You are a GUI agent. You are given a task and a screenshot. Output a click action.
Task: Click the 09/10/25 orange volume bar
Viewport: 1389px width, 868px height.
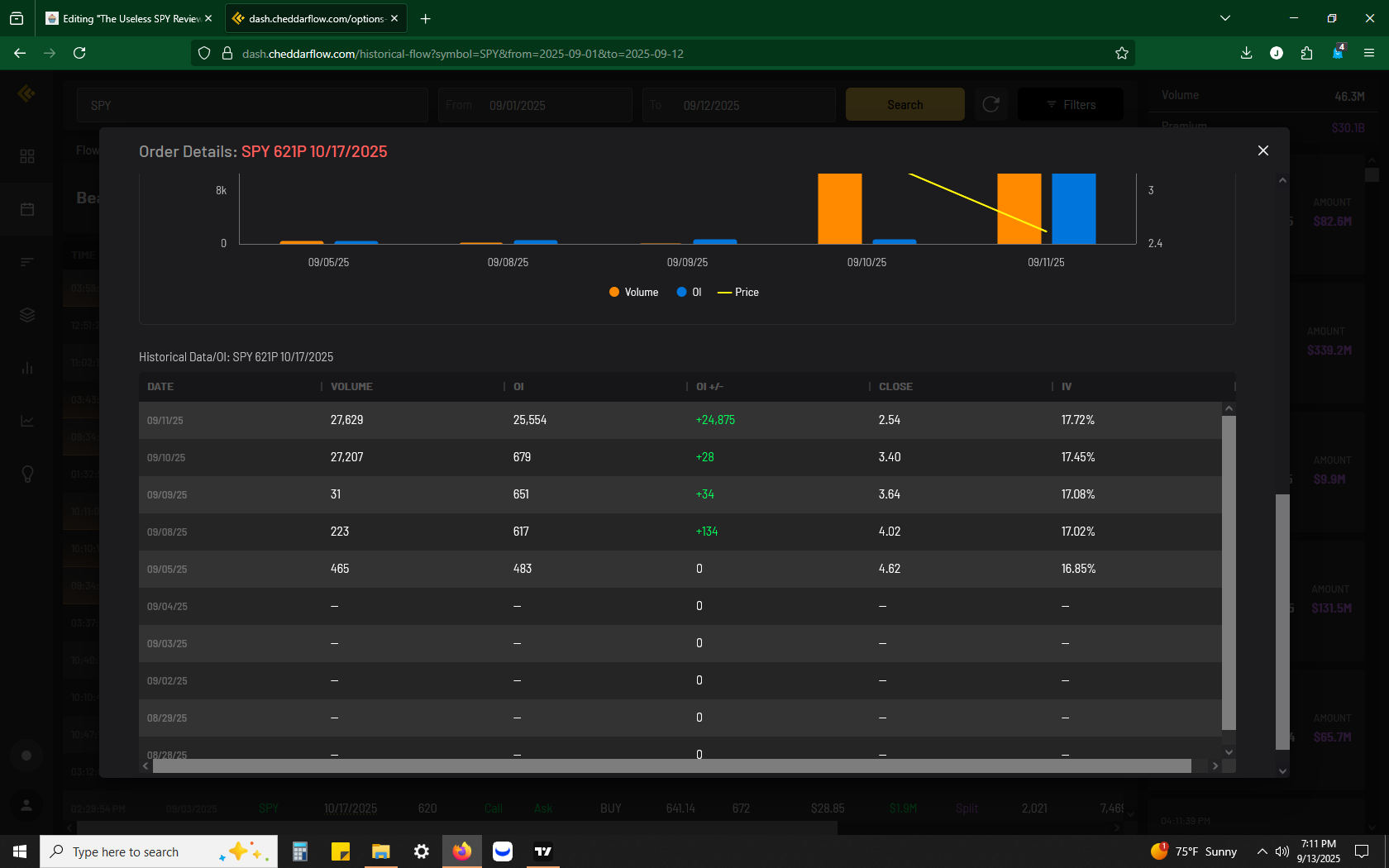pyautogui.click(x=839, y=208)
